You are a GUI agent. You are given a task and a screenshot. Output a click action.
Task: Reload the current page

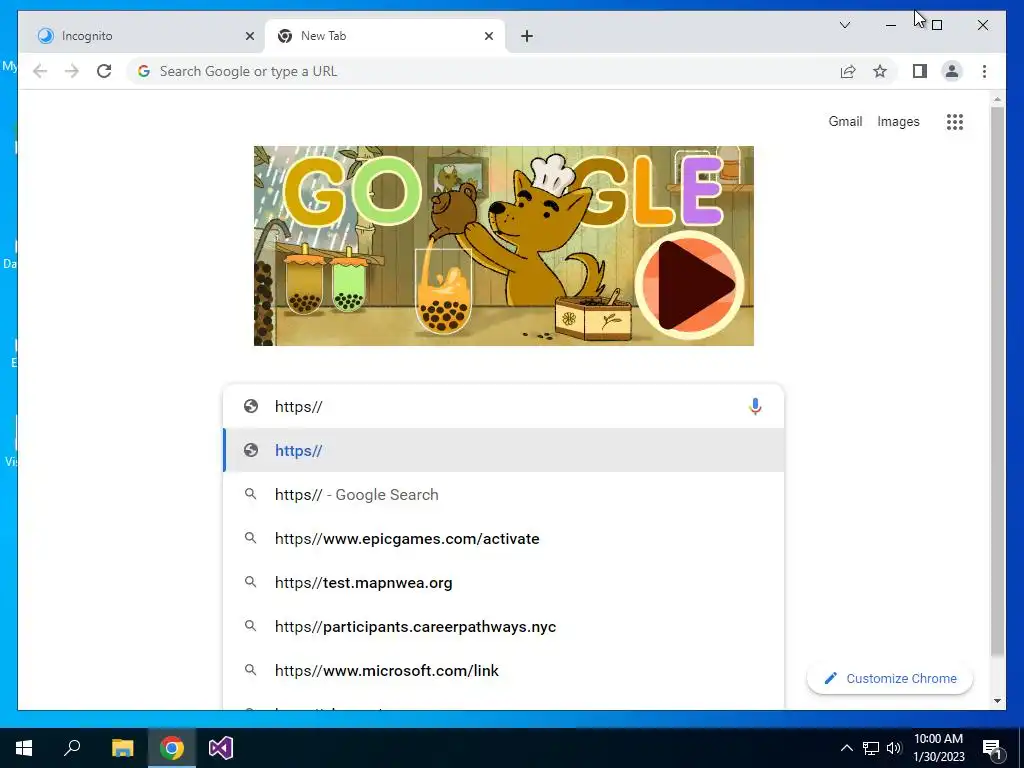tap(104, 71)
